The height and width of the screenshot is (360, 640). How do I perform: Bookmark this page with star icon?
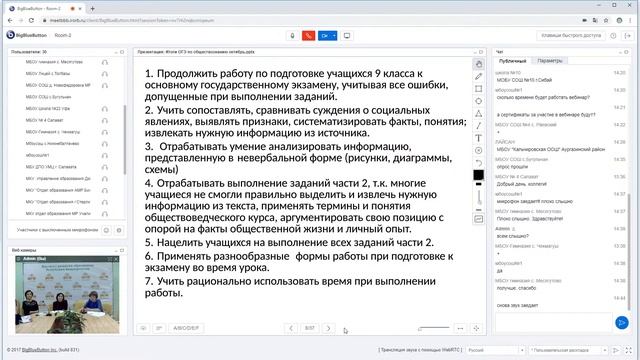tap(606, 20)
